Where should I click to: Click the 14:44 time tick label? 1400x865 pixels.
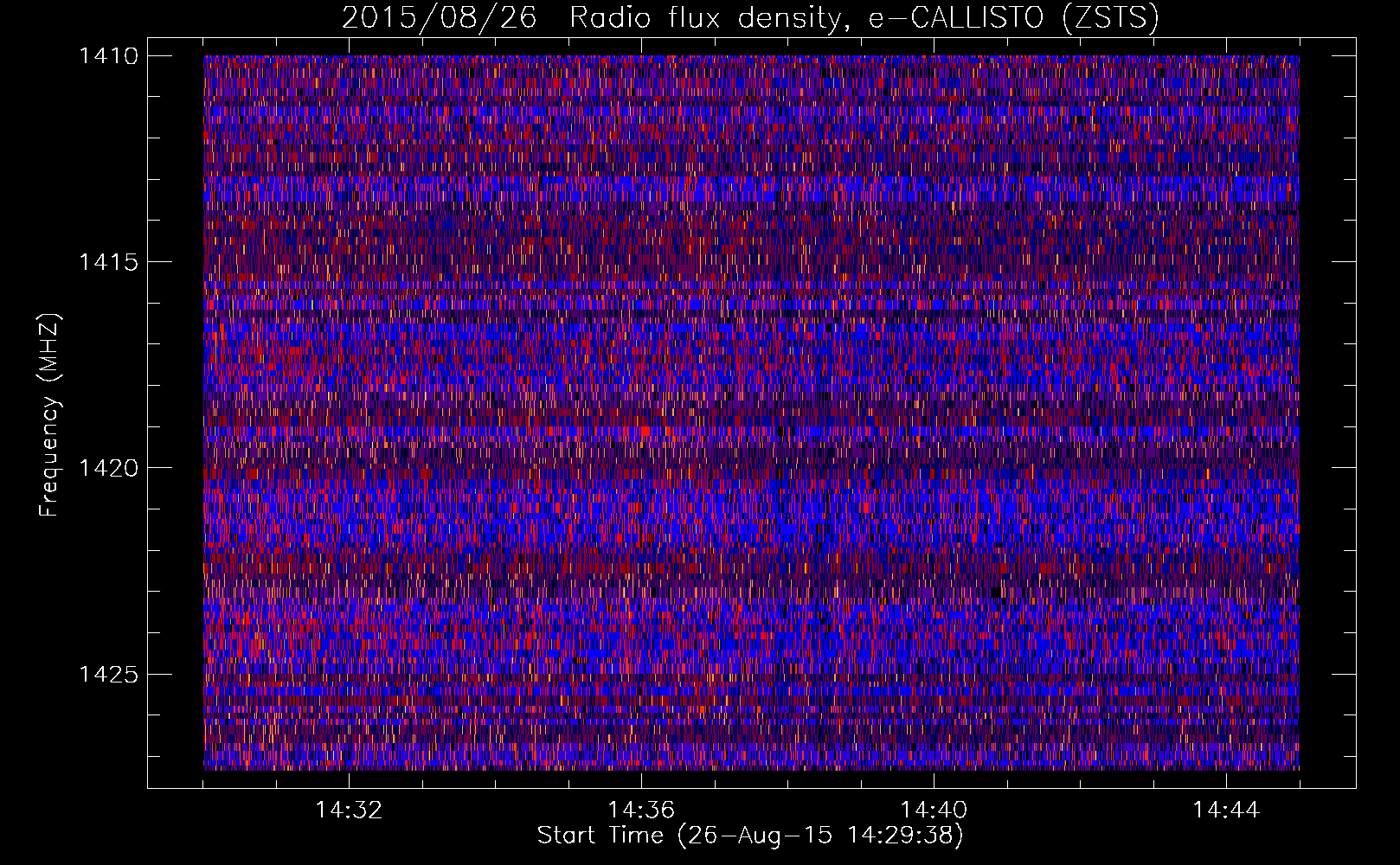1226,811
